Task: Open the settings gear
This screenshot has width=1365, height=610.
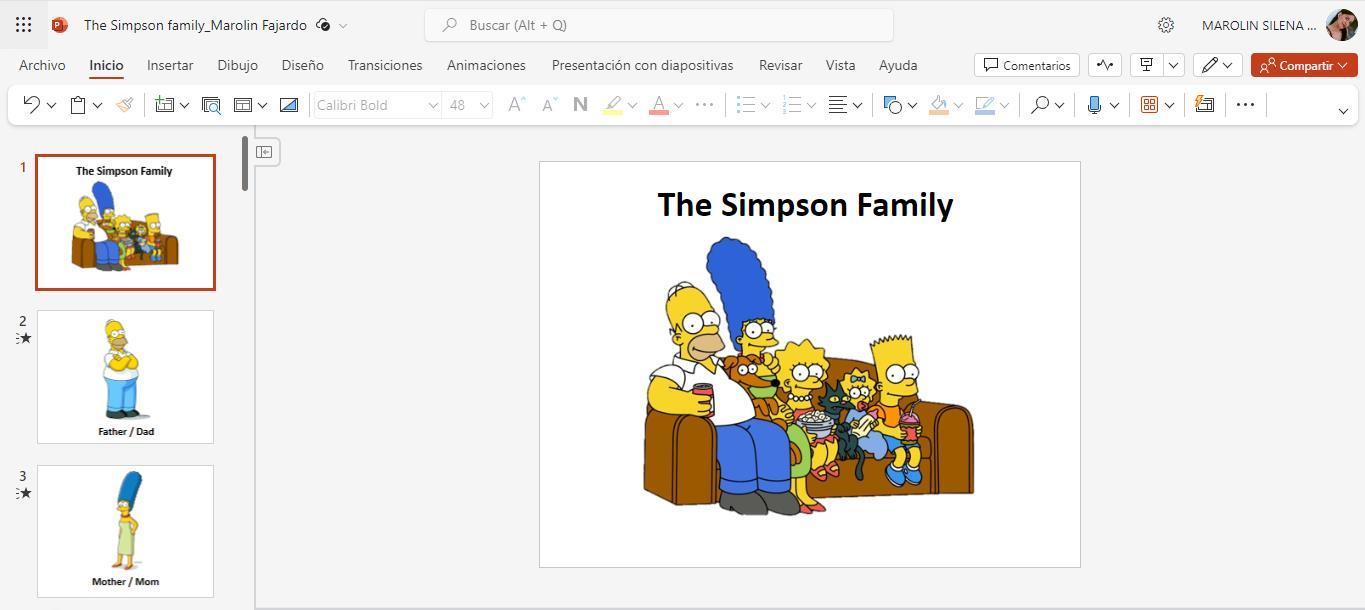Action: [x=1165, y=25]
